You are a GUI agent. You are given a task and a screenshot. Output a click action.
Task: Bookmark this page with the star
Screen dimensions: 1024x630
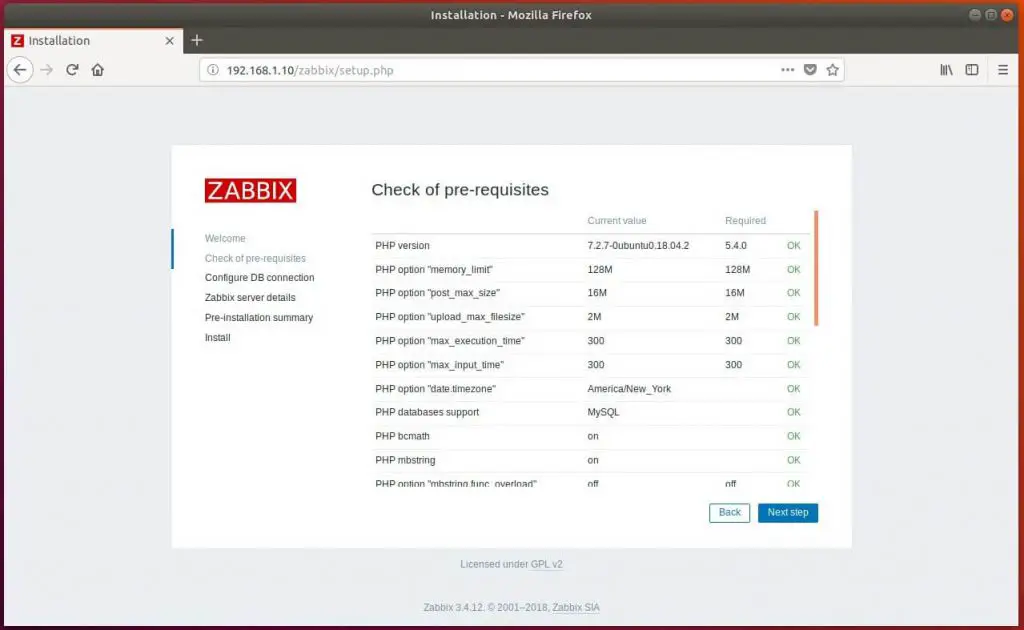(x=832, y=70)
